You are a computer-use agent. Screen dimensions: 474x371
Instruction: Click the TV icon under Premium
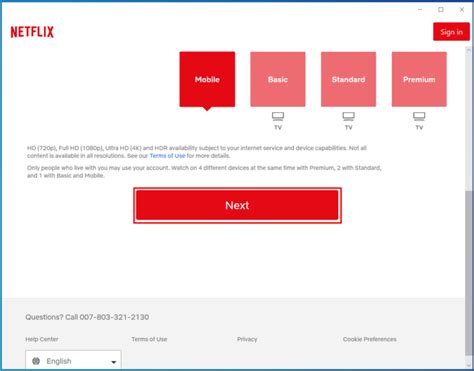click(x=419, y=116)
